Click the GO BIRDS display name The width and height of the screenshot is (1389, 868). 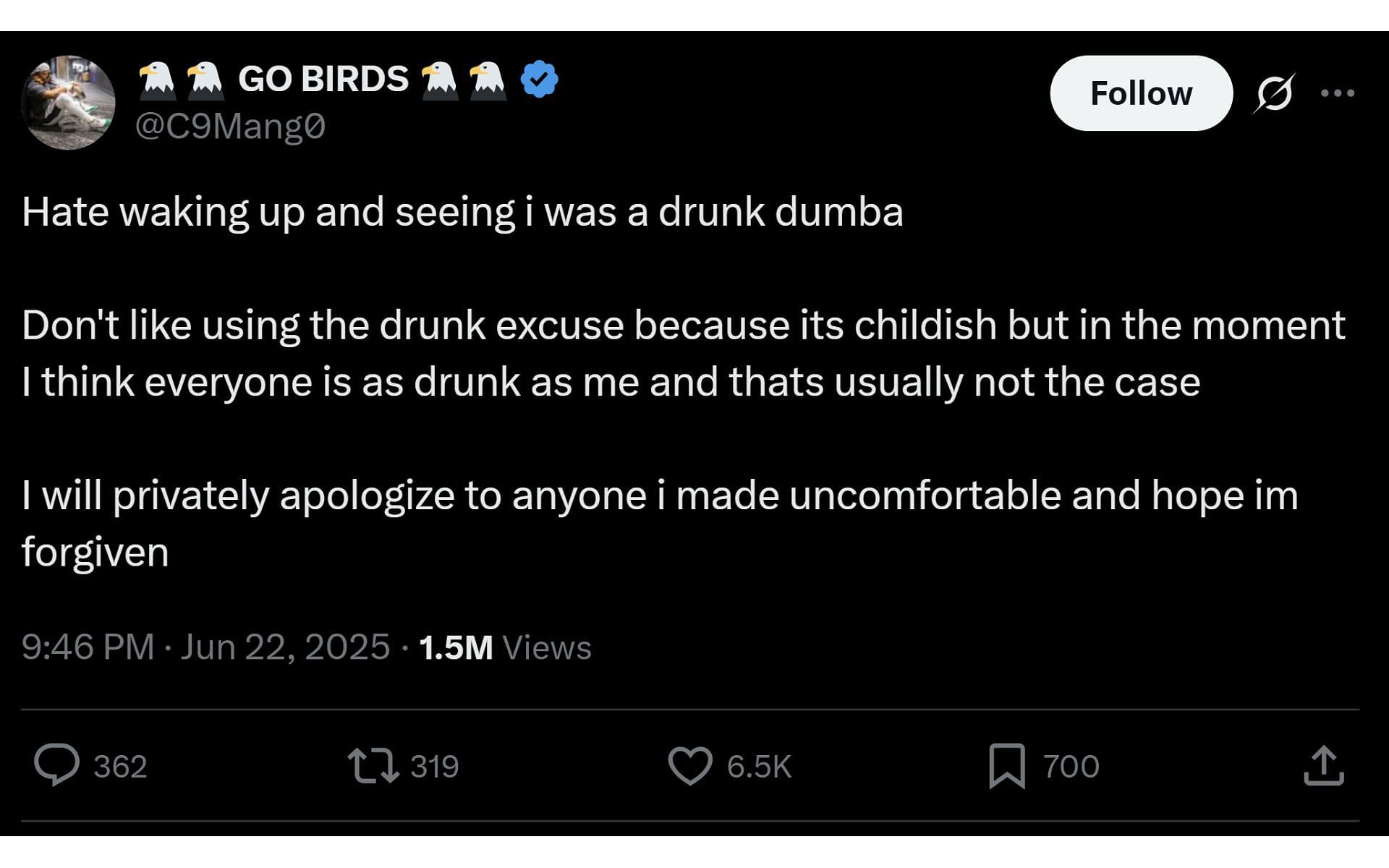coord(323,79)
